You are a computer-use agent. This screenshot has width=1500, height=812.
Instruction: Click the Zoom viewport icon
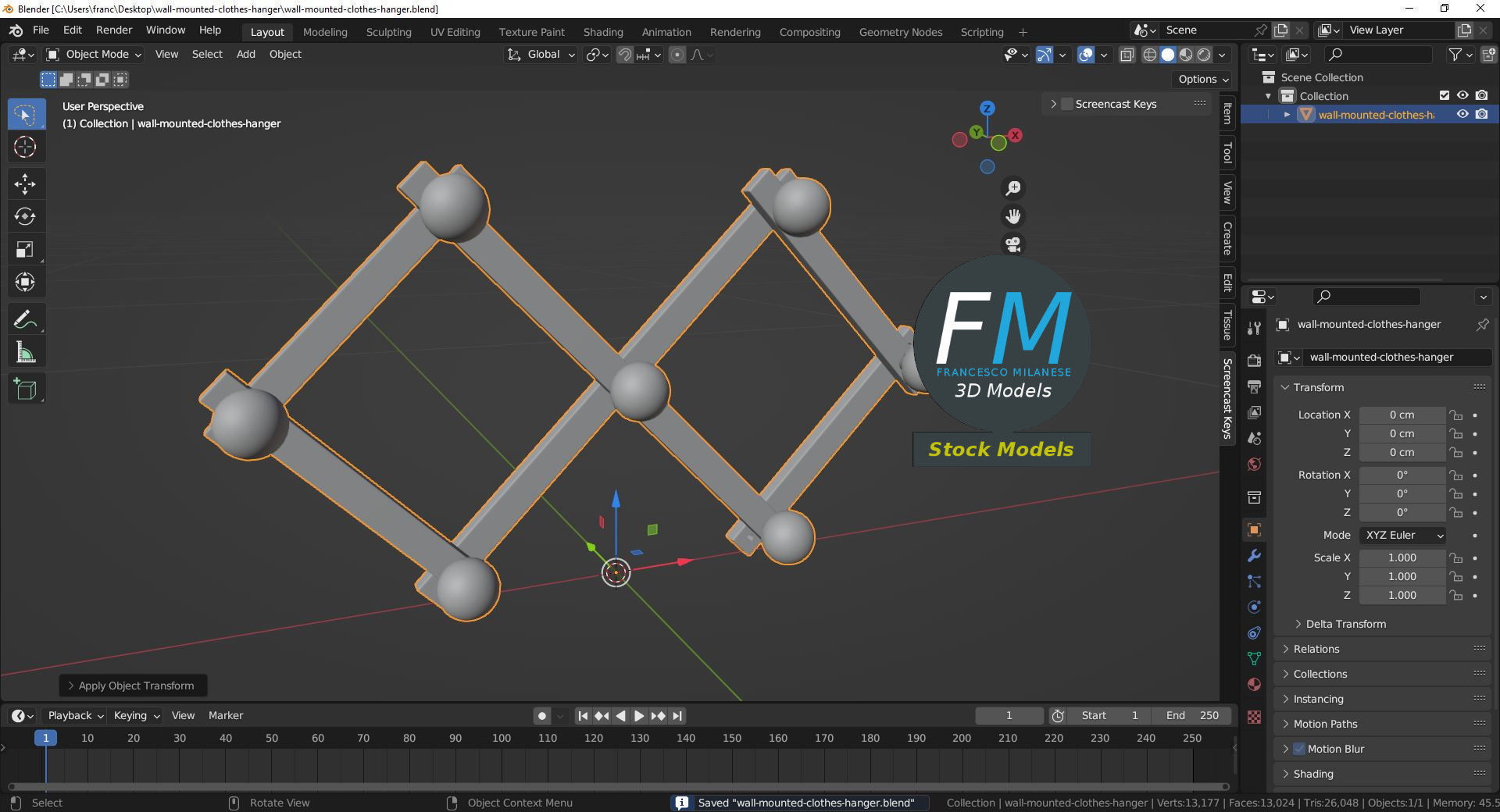[x=1013, y=188]
